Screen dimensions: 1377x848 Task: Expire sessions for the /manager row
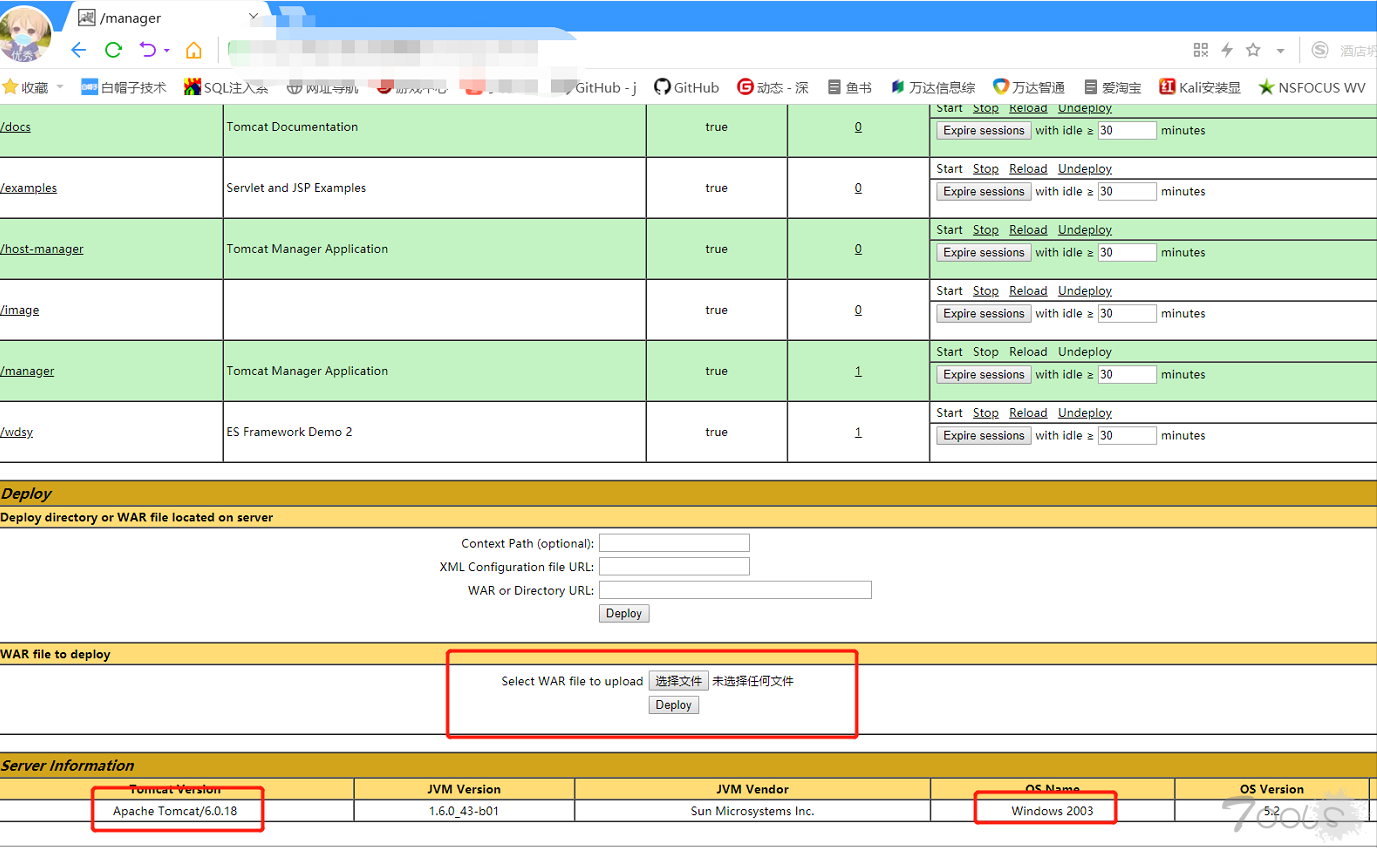(984, 374)
